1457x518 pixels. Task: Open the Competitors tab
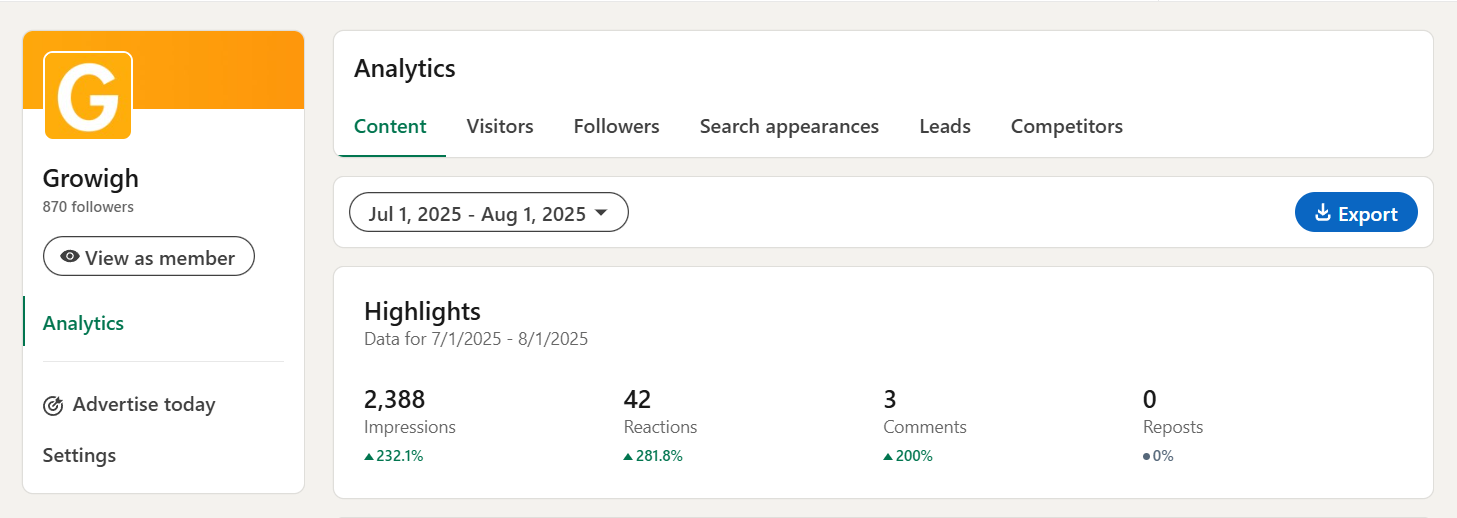pyautogui.click(x=1066, y=127)
